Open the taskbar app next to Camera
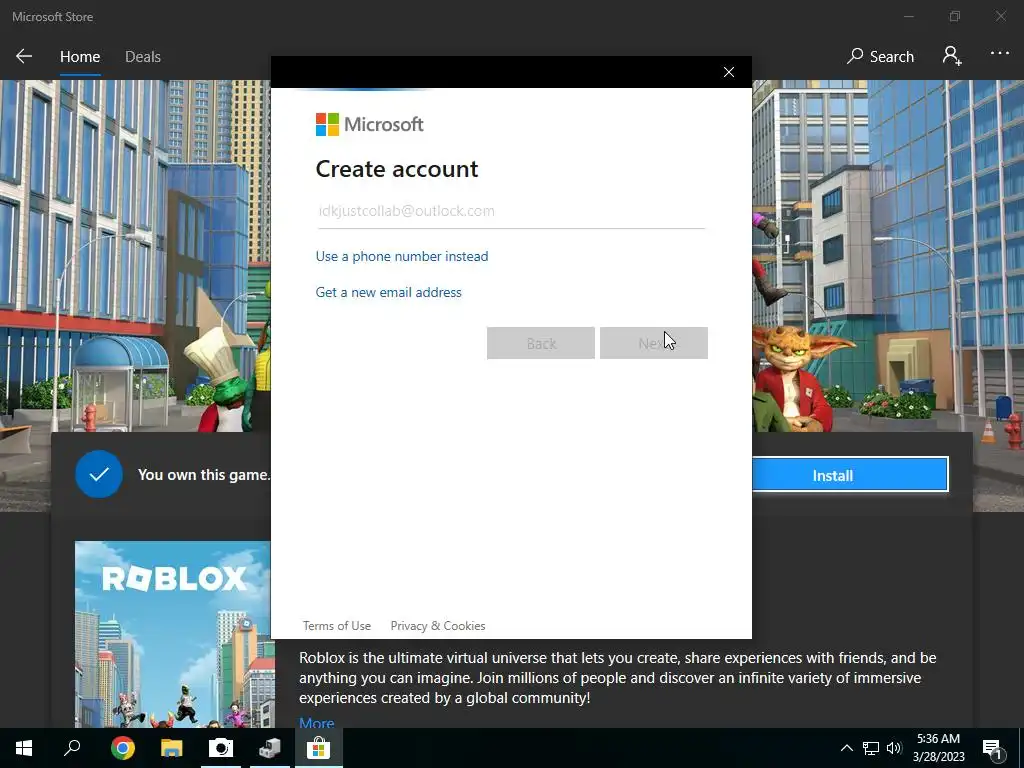1024x768 pixels. click(x=270, y=748)
